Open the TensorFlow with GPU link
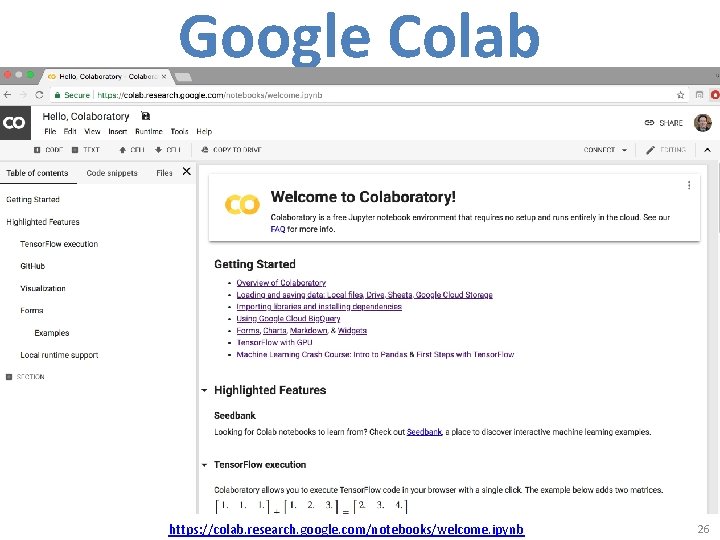 coord(275,342)
